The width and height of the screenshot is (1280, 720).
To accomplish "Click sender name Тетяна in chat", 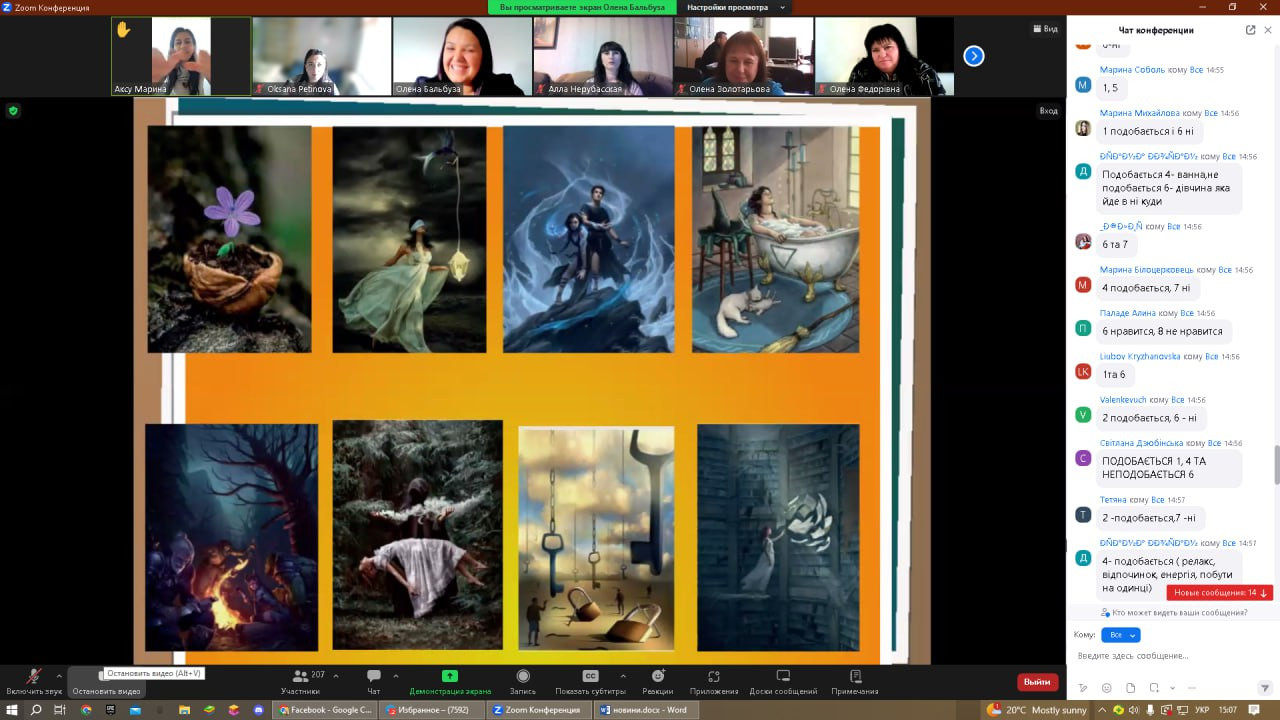I will [1114, 499].
